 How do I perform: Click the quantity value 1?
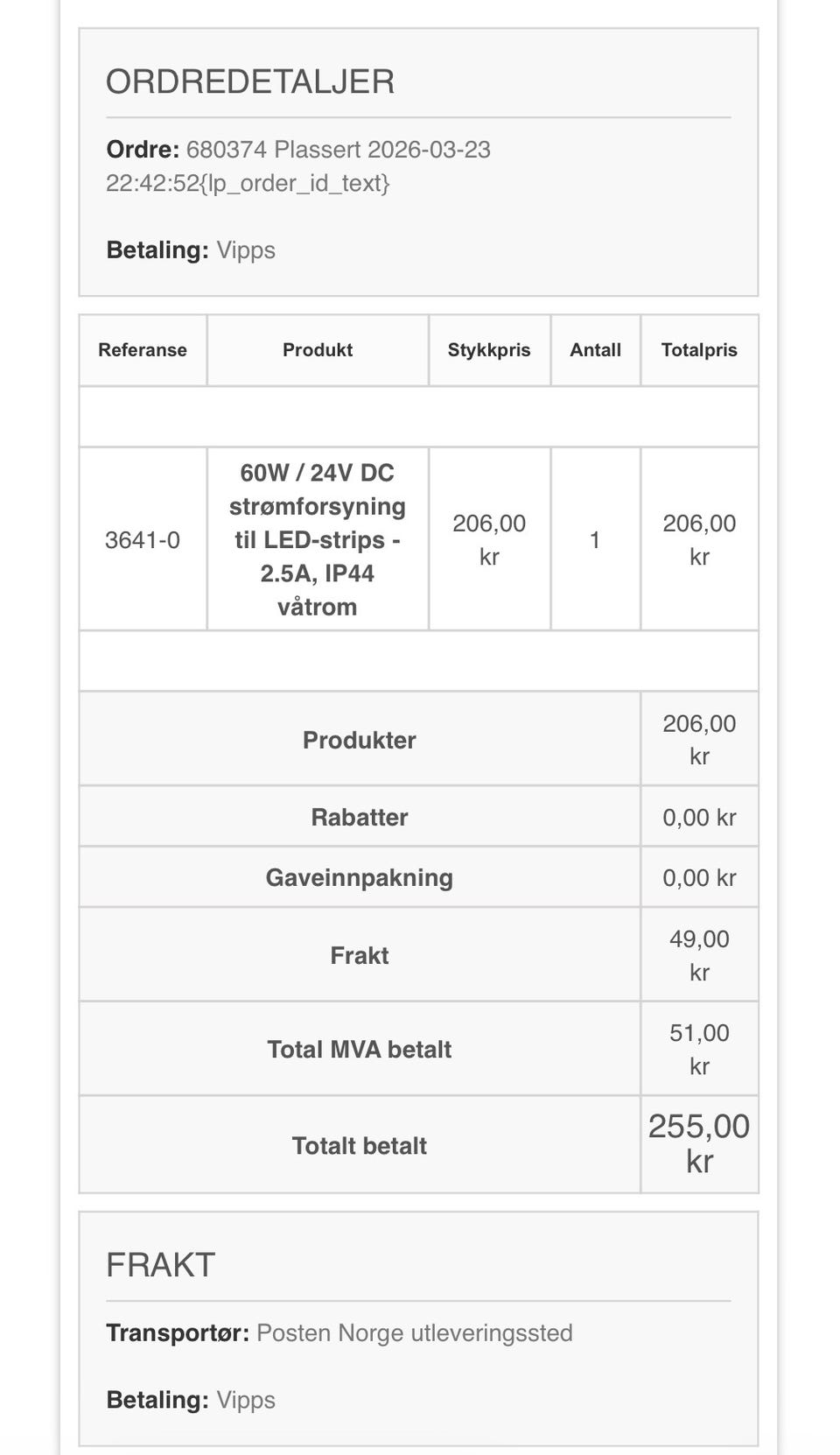[x=595, y=540]
